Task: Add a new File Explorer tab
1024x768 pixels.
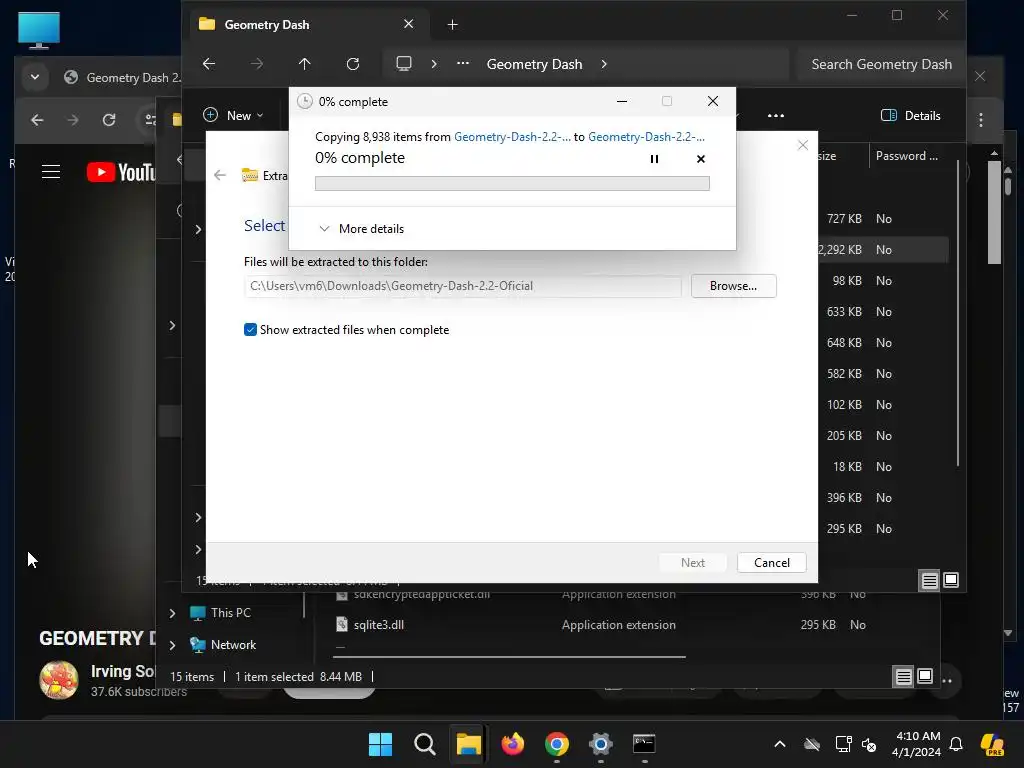Action: [452, 25]
